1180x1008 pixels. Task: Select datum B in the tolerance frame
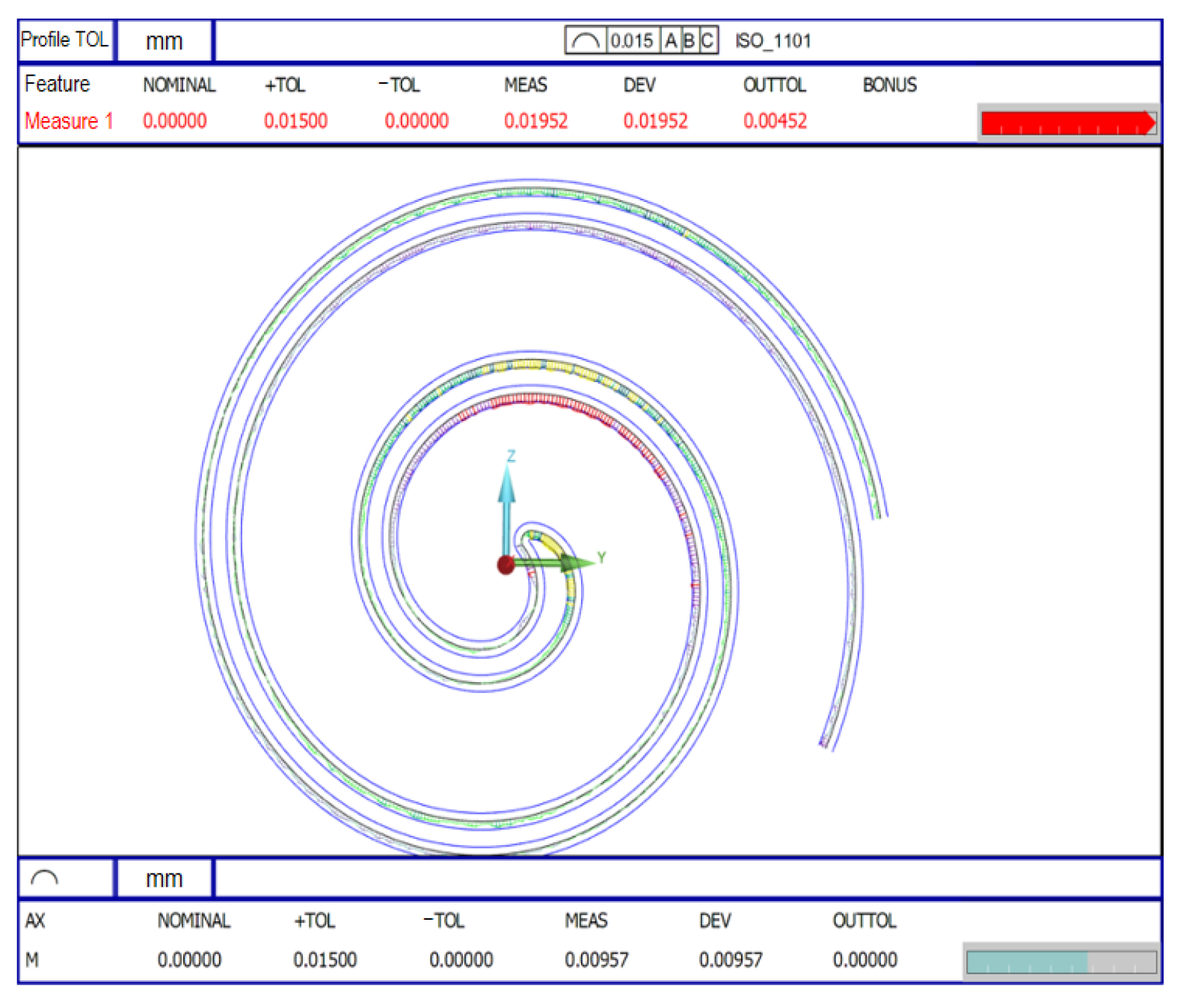[x=689, y=40]
